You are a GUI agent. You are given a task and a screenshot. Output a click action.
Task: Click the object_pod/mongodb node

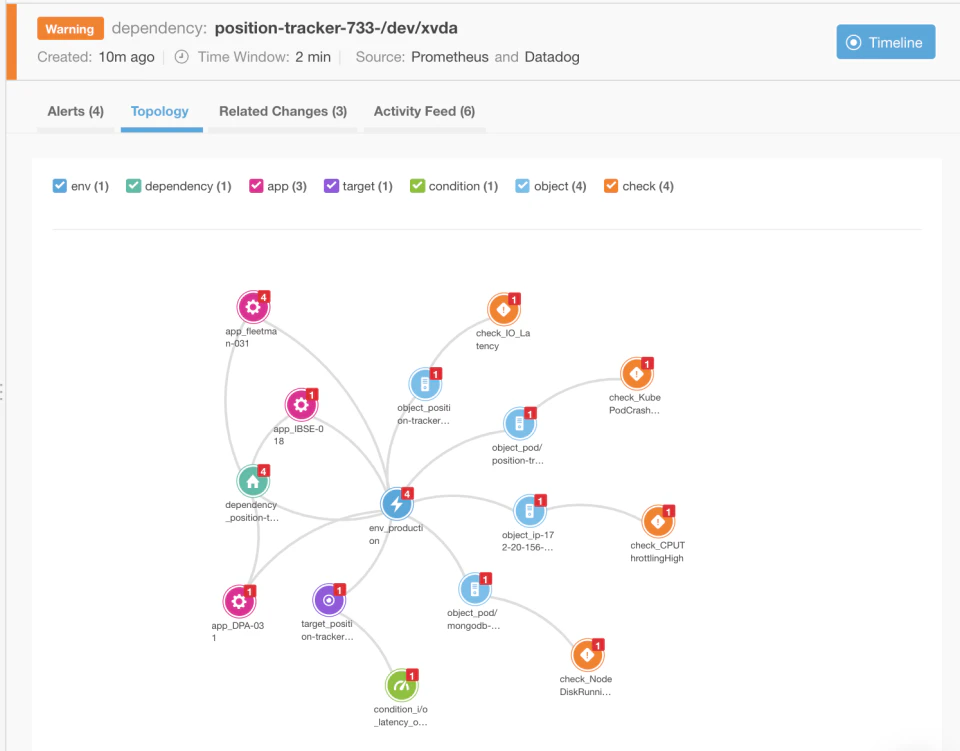(475, 589)
